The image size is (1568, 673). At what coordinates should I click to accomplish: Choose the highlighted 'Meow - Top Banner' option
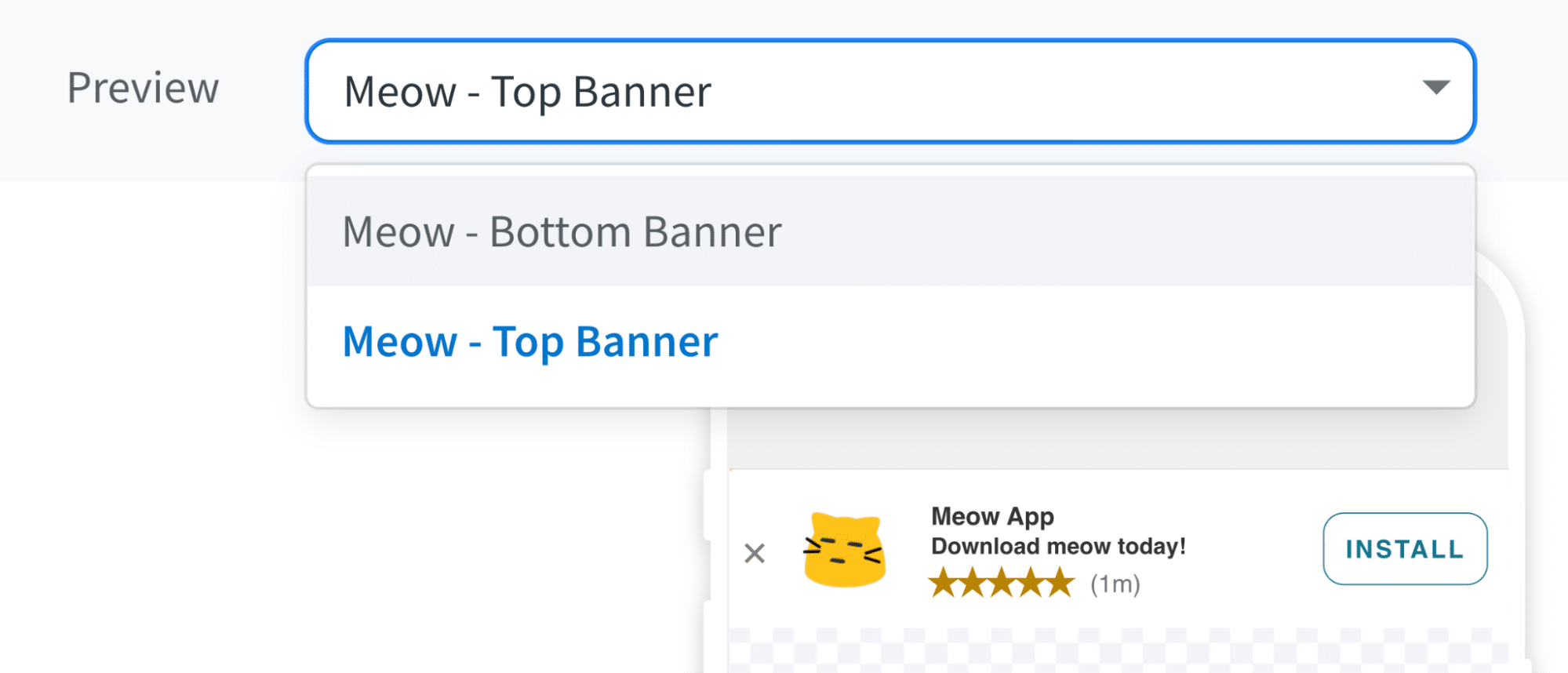pos(530,342)
